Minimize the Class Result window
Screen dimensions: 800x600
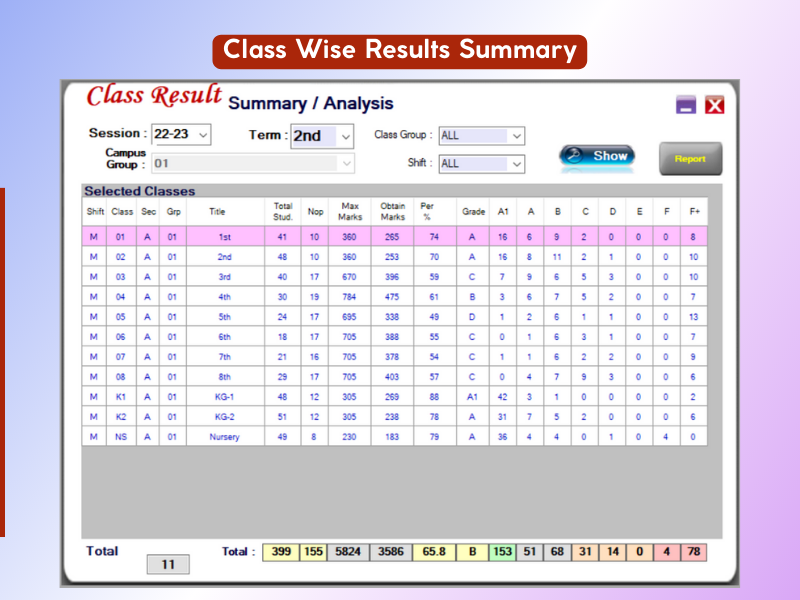686,105
